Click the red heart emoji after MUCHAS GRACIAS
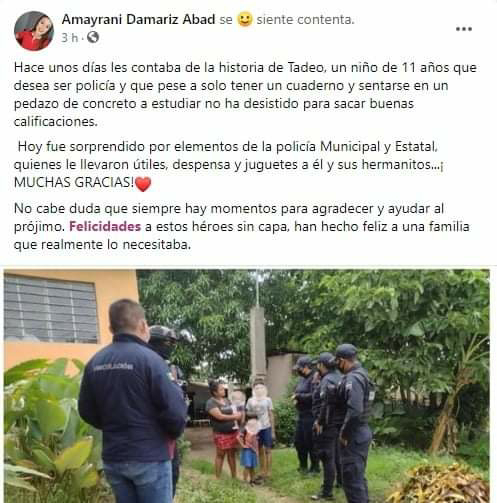 click(x=143, y=184)
